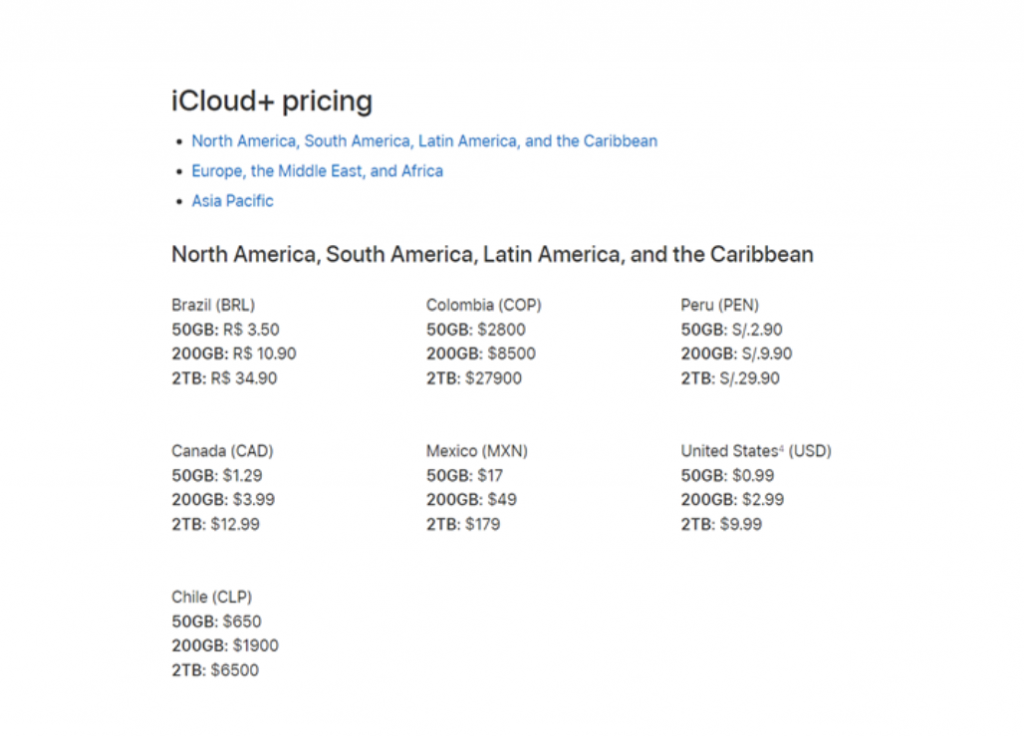Select Chile's 2TB $6500 price line
The height and width of the screenshot is (737, 1024).
point(214,670)
